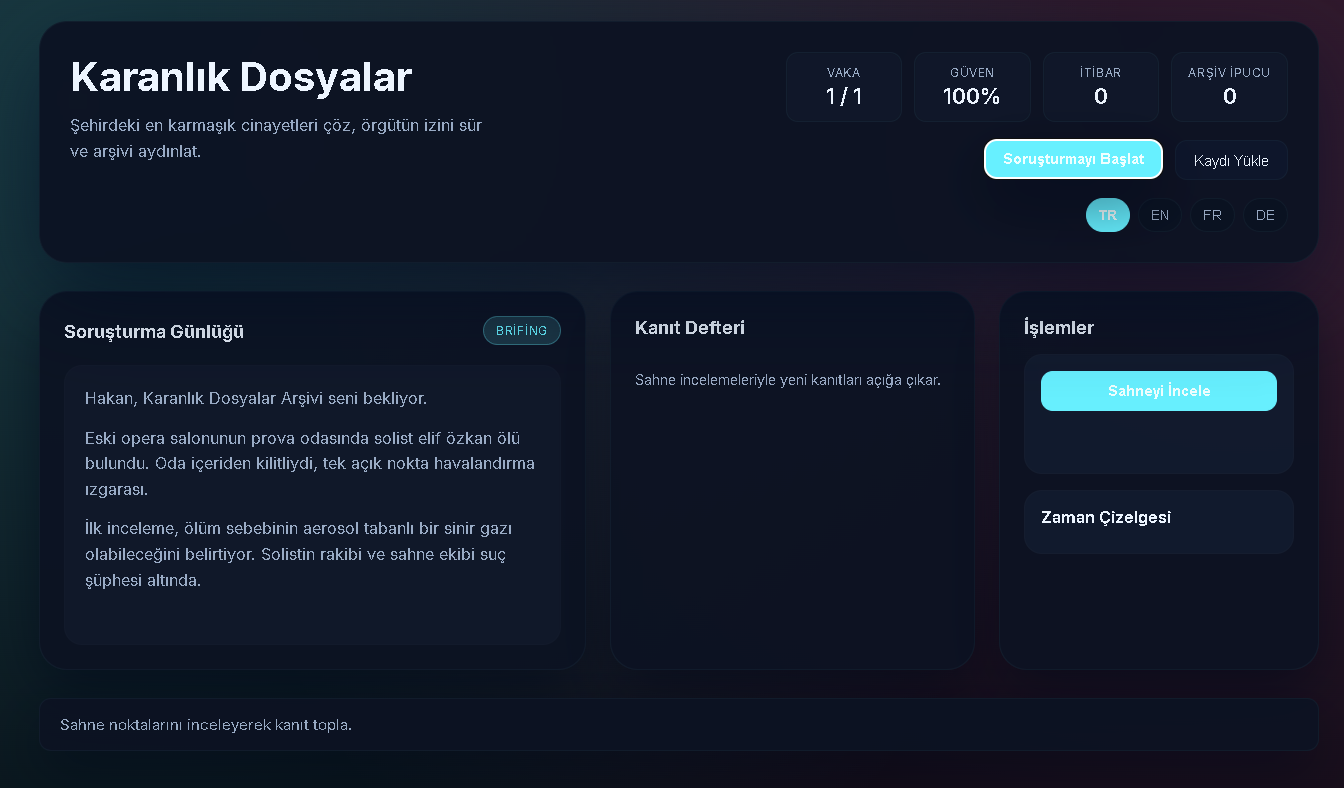This screenshot has height=788, width=1344.
Task: Switch language to DE
Action: pyautogui.click(x=1265, y=215)
